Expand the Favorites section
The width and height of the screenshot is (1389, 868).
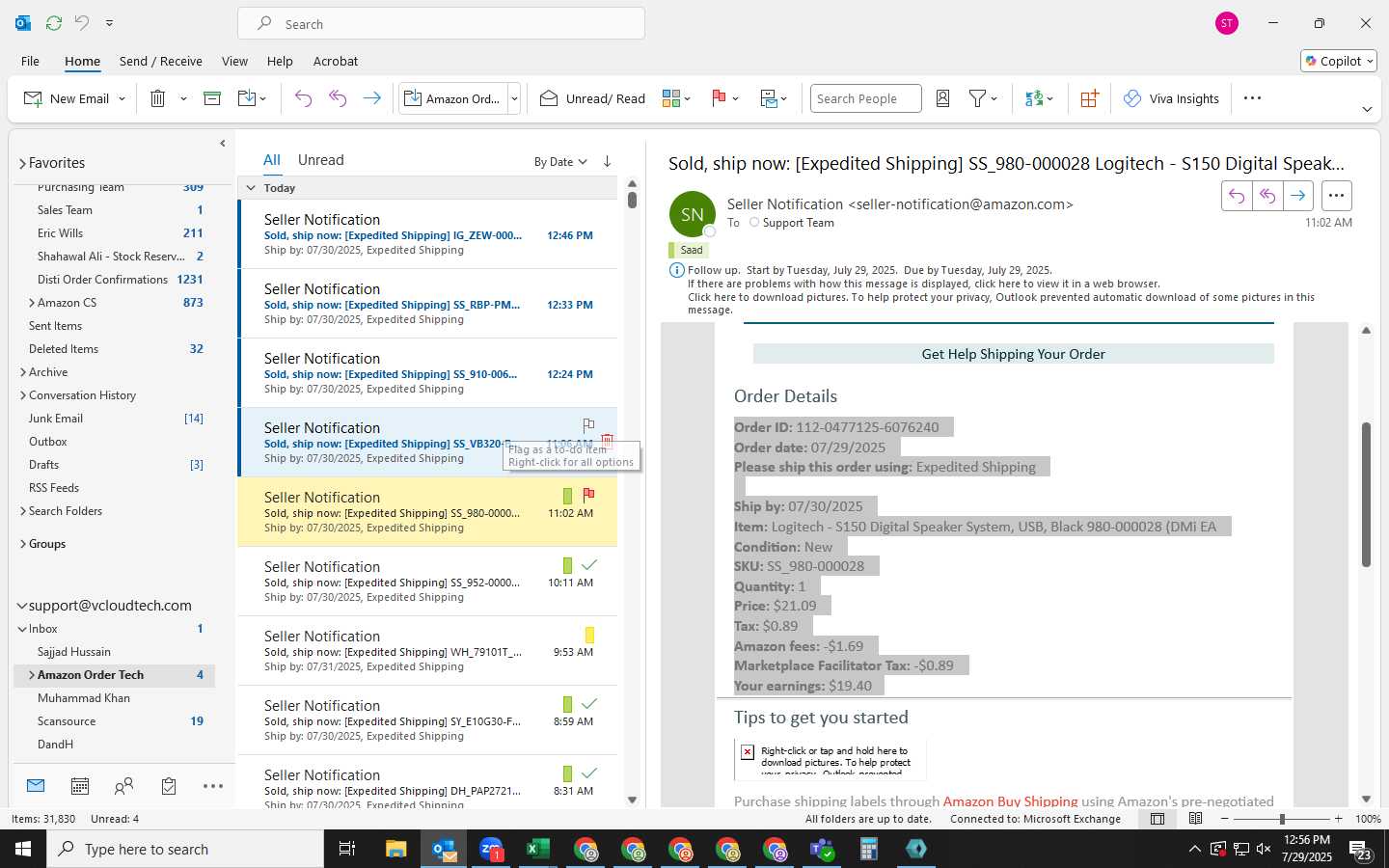tap(22, 163)
